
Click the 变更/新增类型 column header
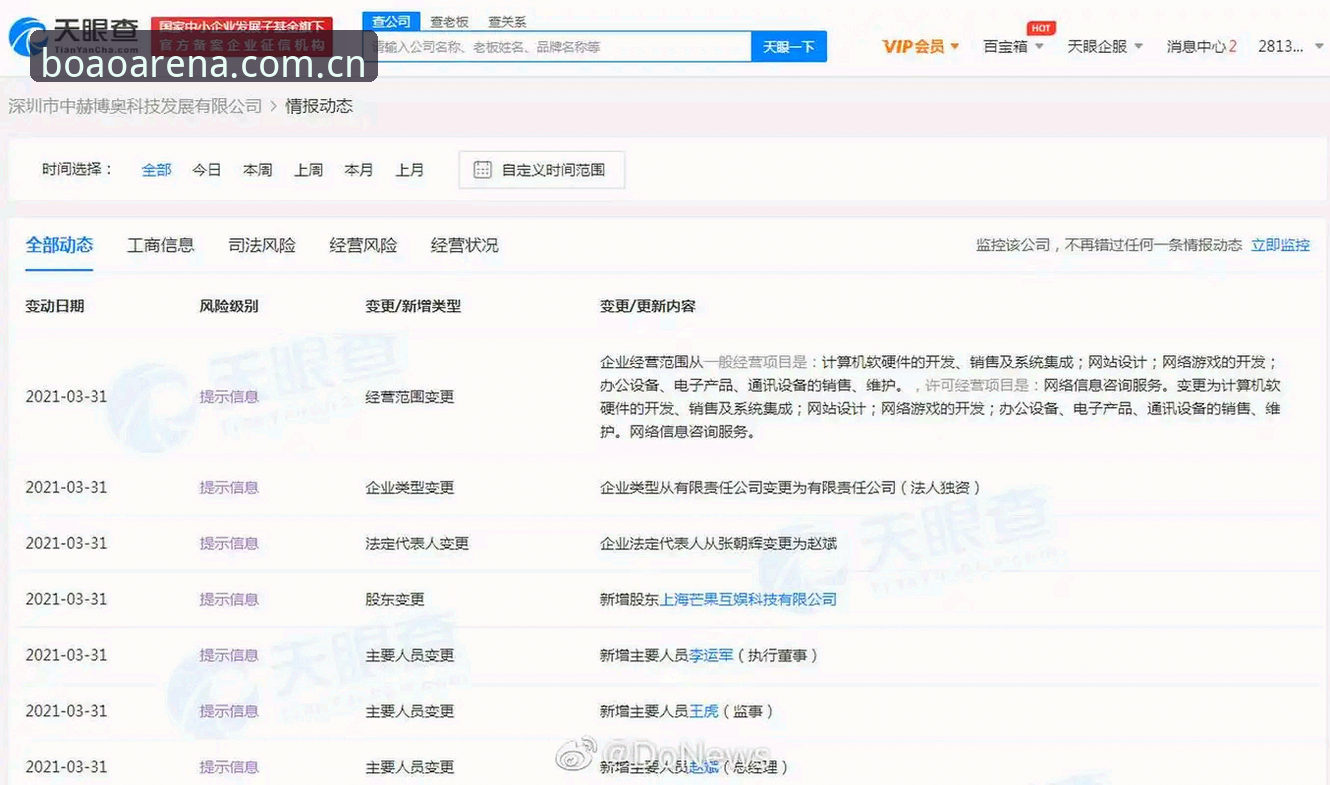[414, 306]
